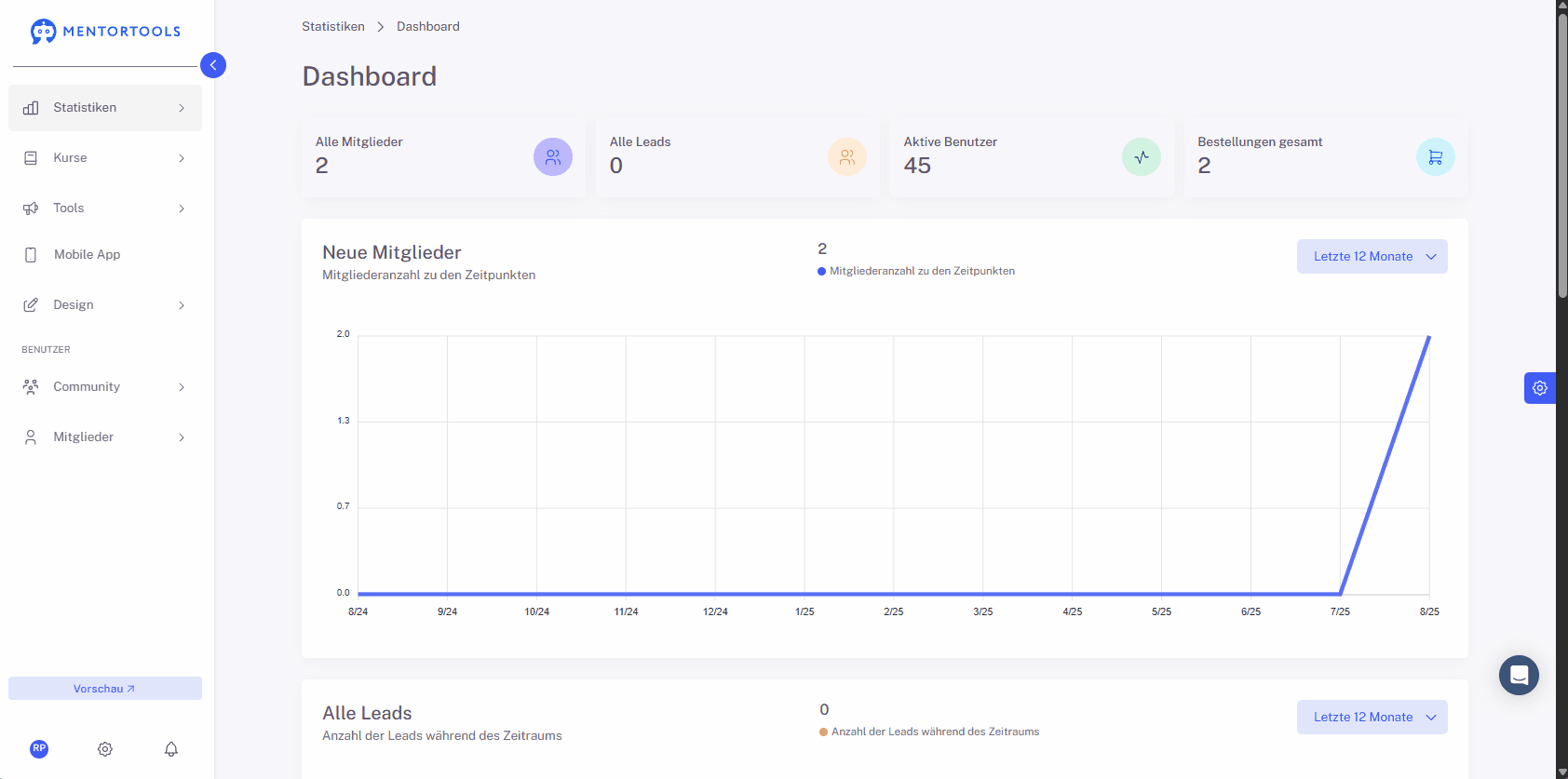
Task: Toggle the Anzahl der Leads legend series
Action: coord(929,732)
